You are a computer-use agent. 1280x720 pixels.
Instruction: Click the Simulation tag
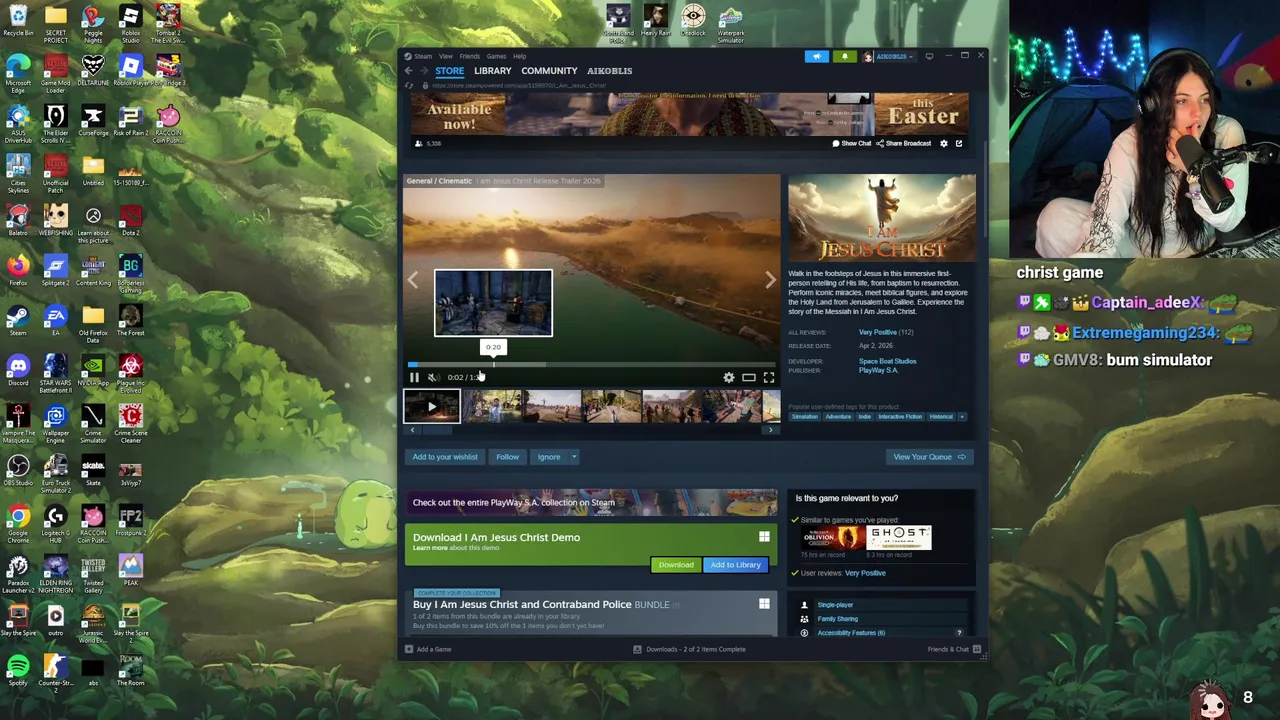[805, 417]
